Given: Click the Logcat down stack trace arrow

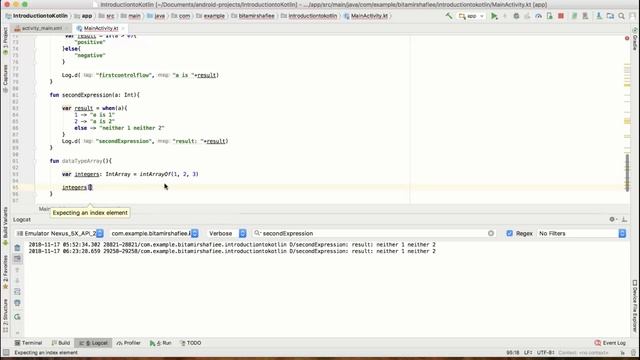Looking at the screenshot, I should click(17, 280).
